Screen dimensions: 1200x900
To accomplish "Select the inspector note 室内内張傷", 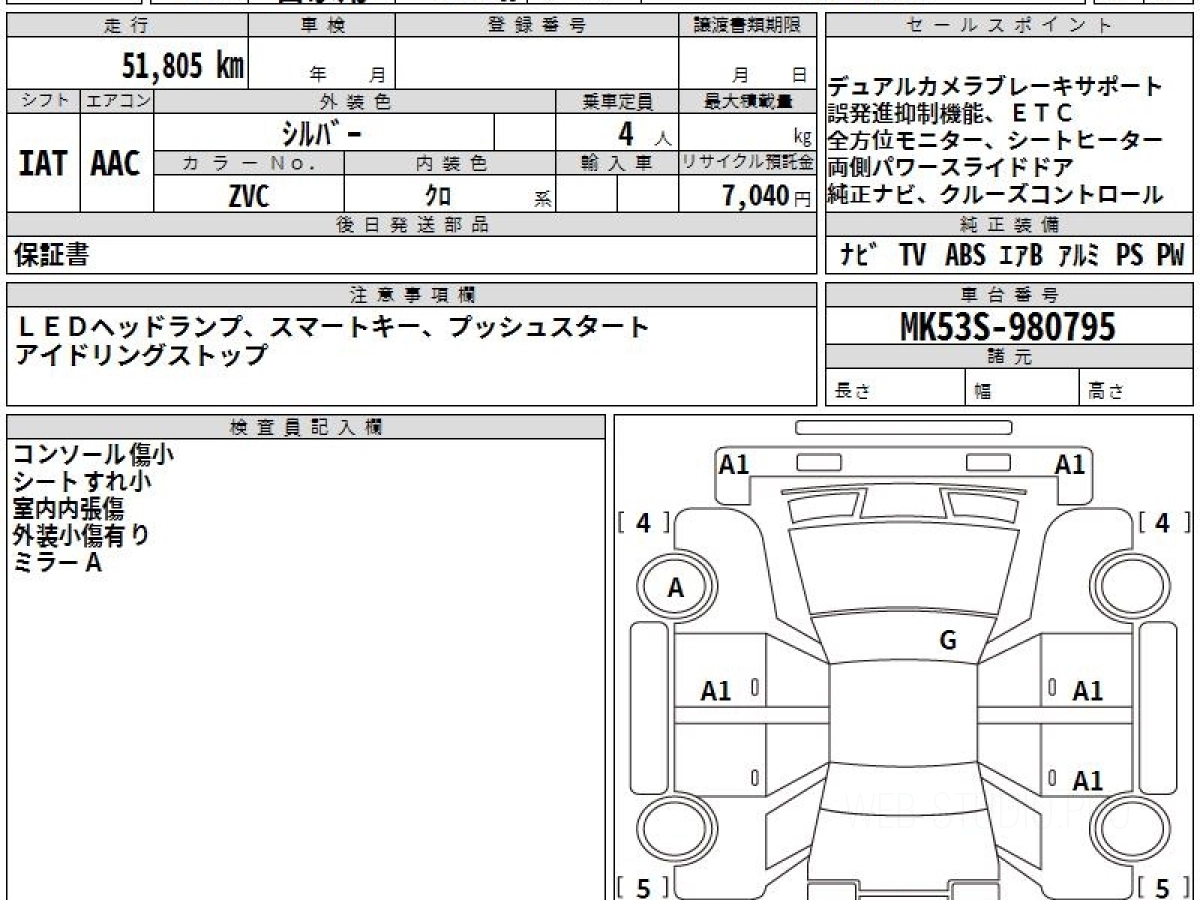I will (68, 509).
